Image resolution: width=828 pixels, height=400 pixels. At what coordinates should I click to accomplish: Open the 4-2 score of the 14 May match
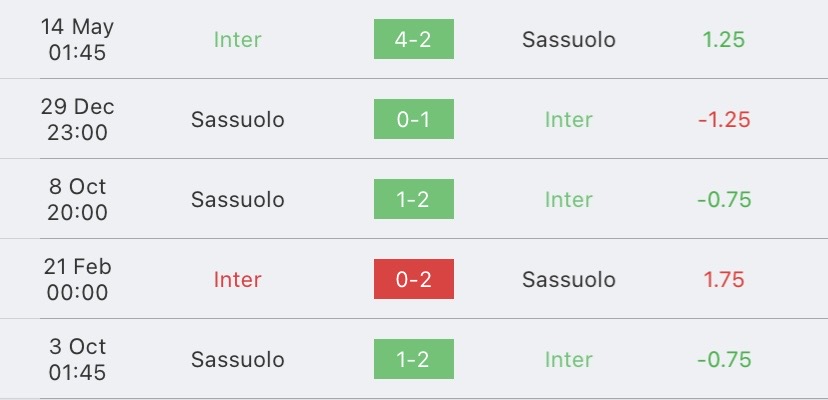(x=413, y=39)
